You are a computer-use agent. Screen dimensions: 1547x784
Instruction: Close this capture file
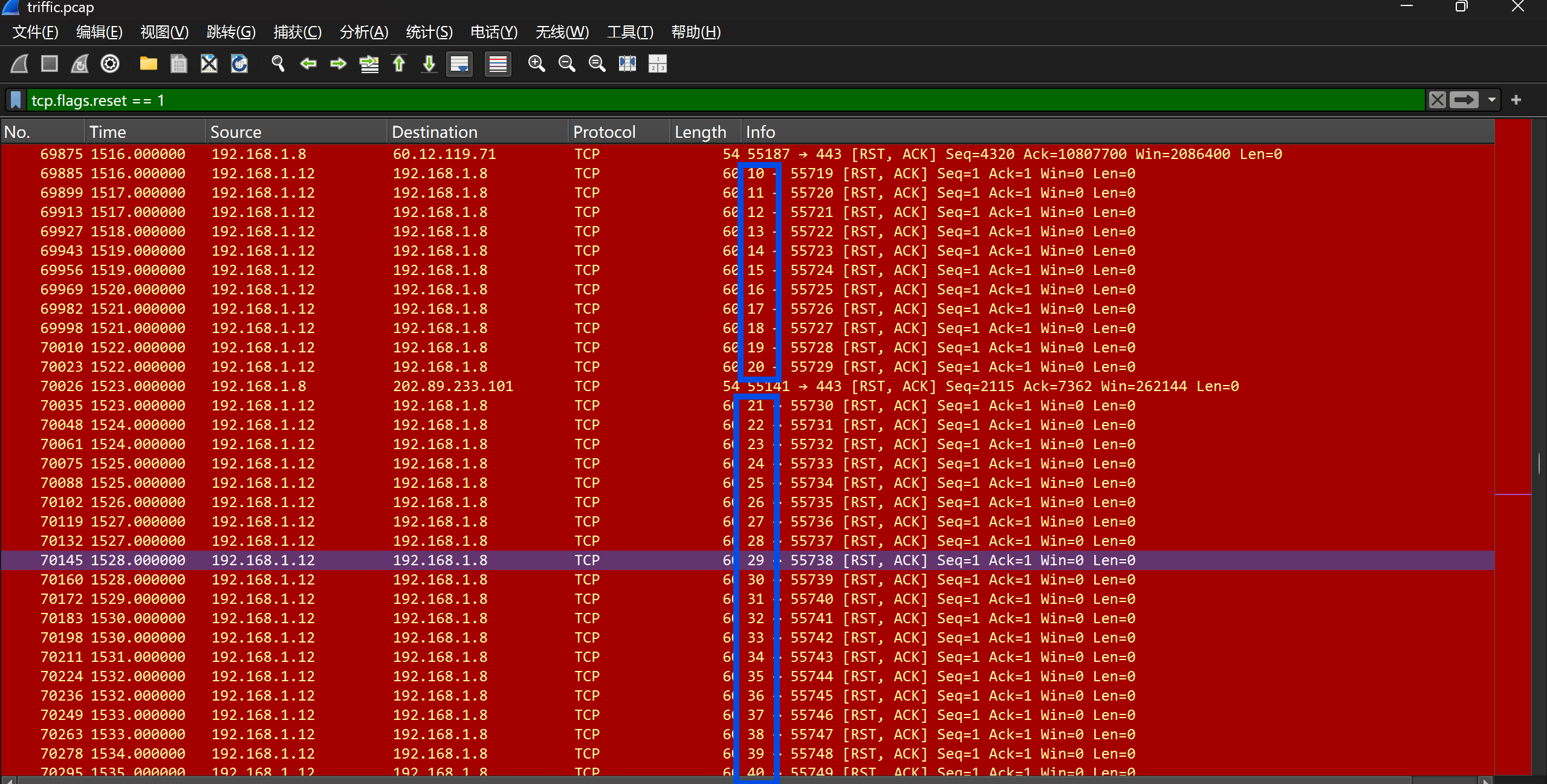coord(209,63)
